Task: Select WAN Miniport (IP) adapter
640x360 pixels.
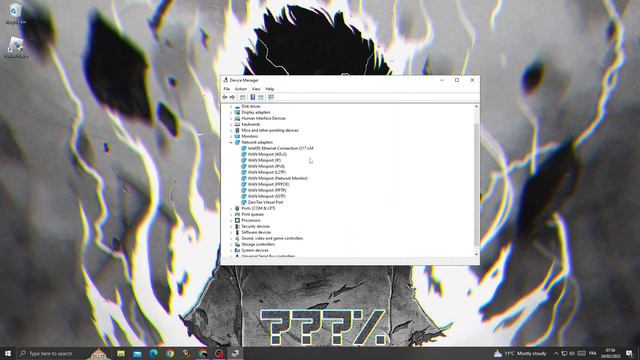Action: (x=264, y=160)
